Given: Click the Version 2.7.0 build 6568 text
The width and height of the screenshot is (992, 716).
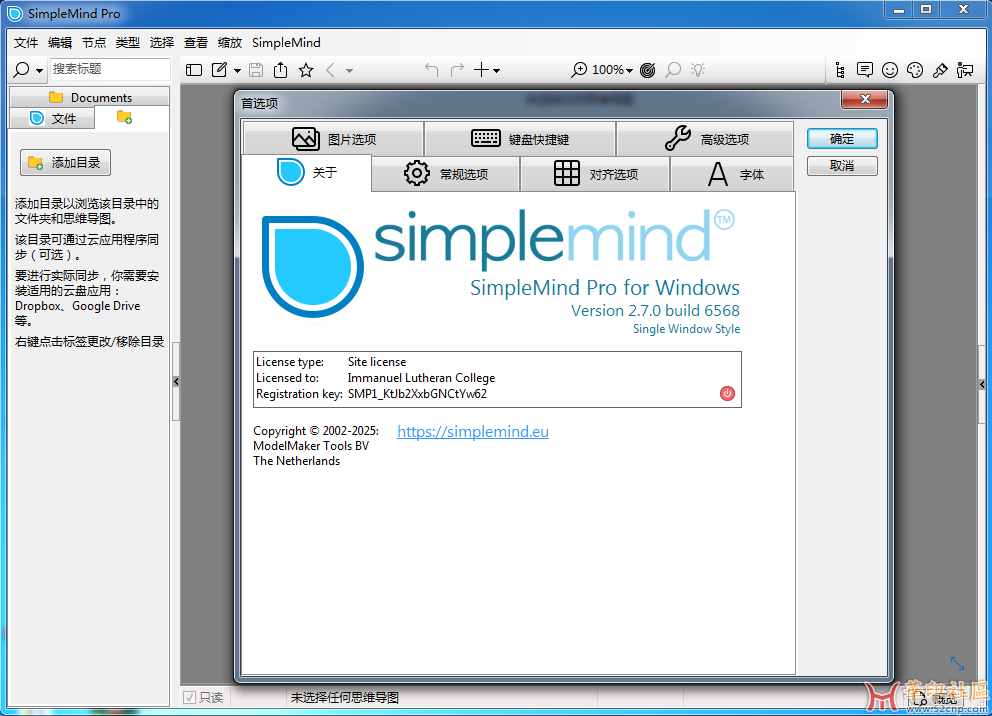Looking at the screenshot, I should tap(655, 311).
